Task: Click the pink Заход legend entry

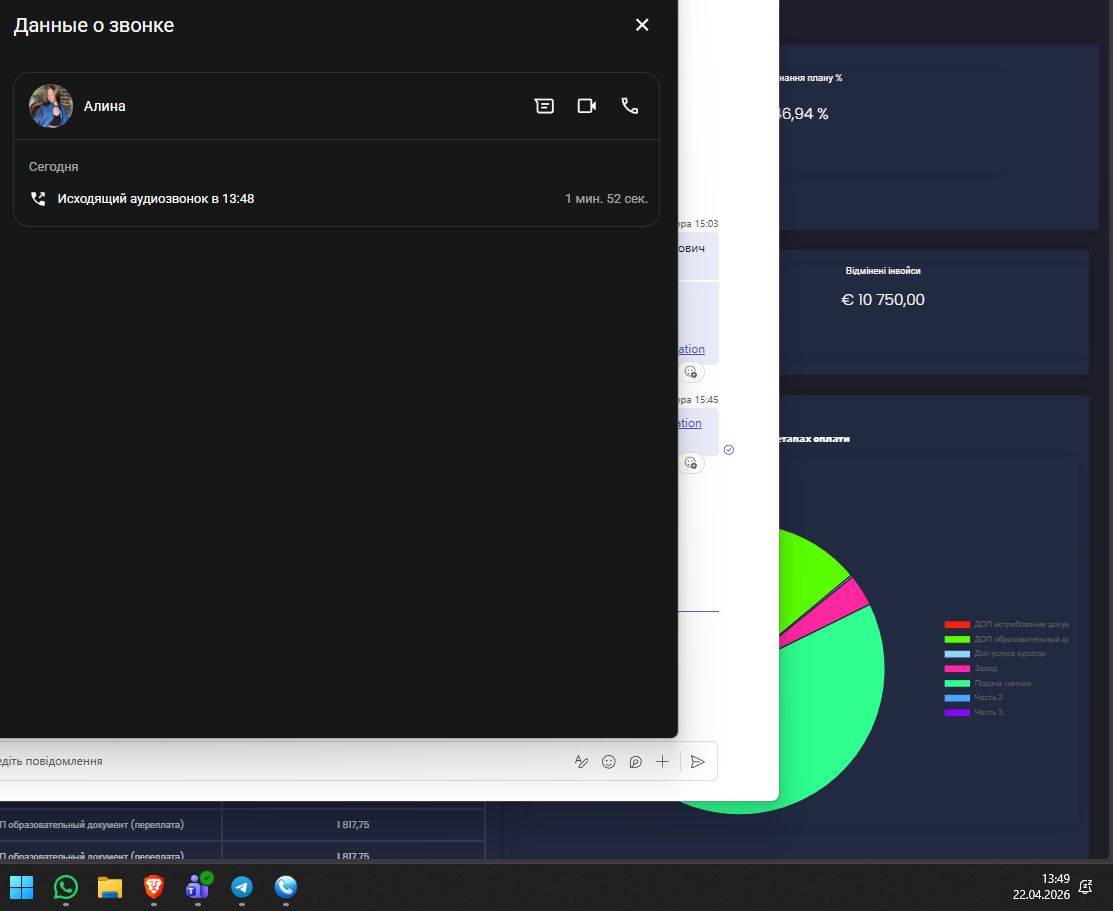Action: pos(970,668)
